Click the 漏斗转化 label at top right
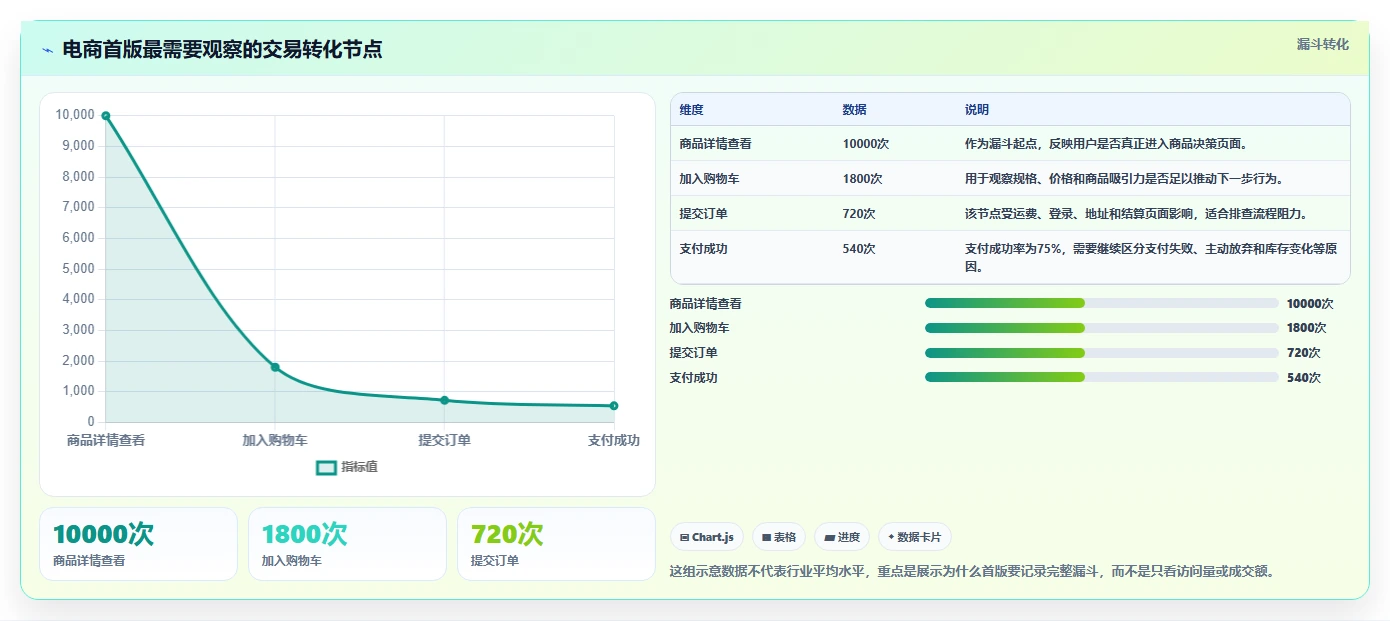Viewport: 1390px width, 621px height. pos(1322,44)
